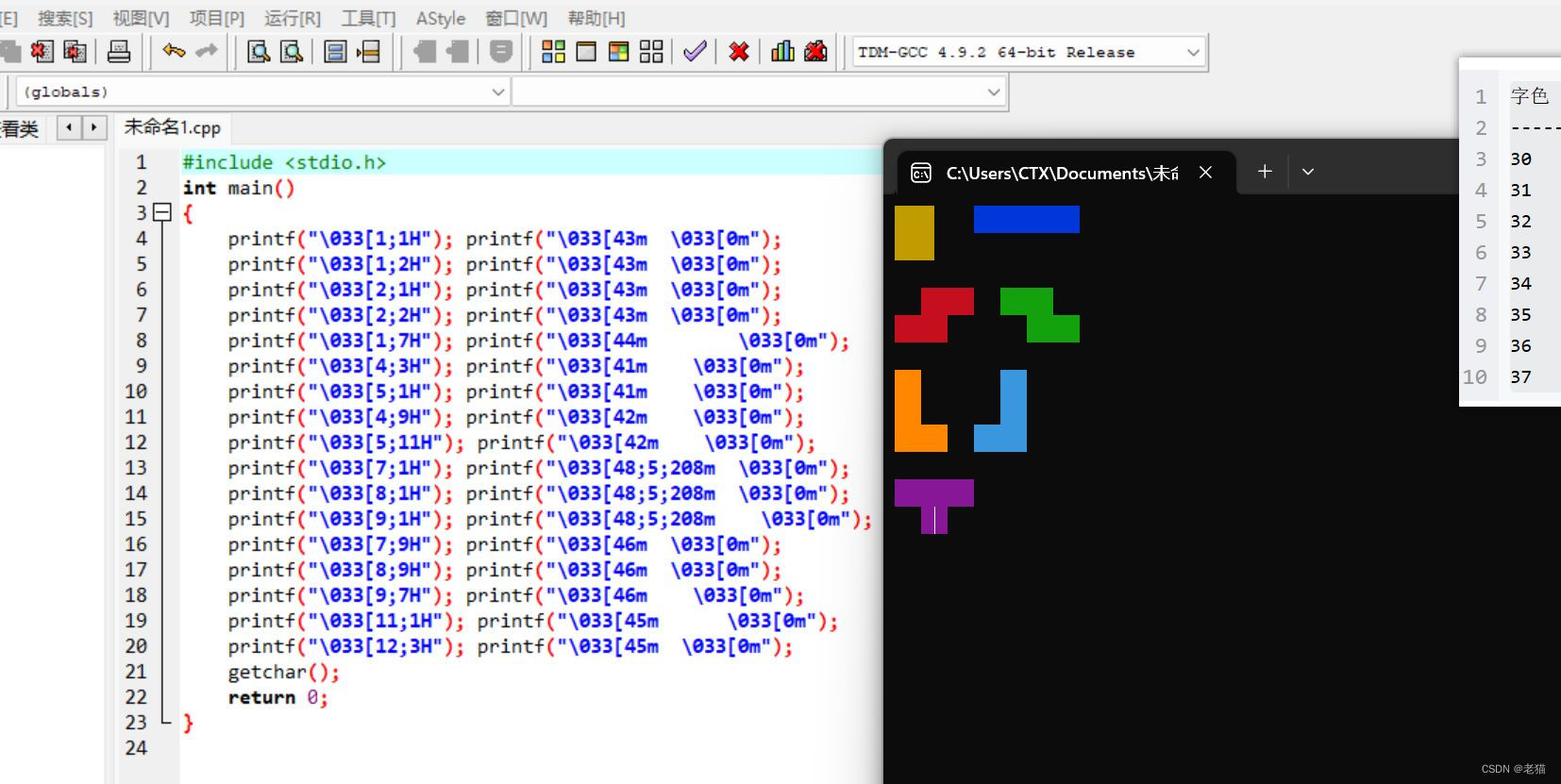Screen dimensions: 1561x784
Task: Click value 30 in the right panel
Action: coord(1520,158)
